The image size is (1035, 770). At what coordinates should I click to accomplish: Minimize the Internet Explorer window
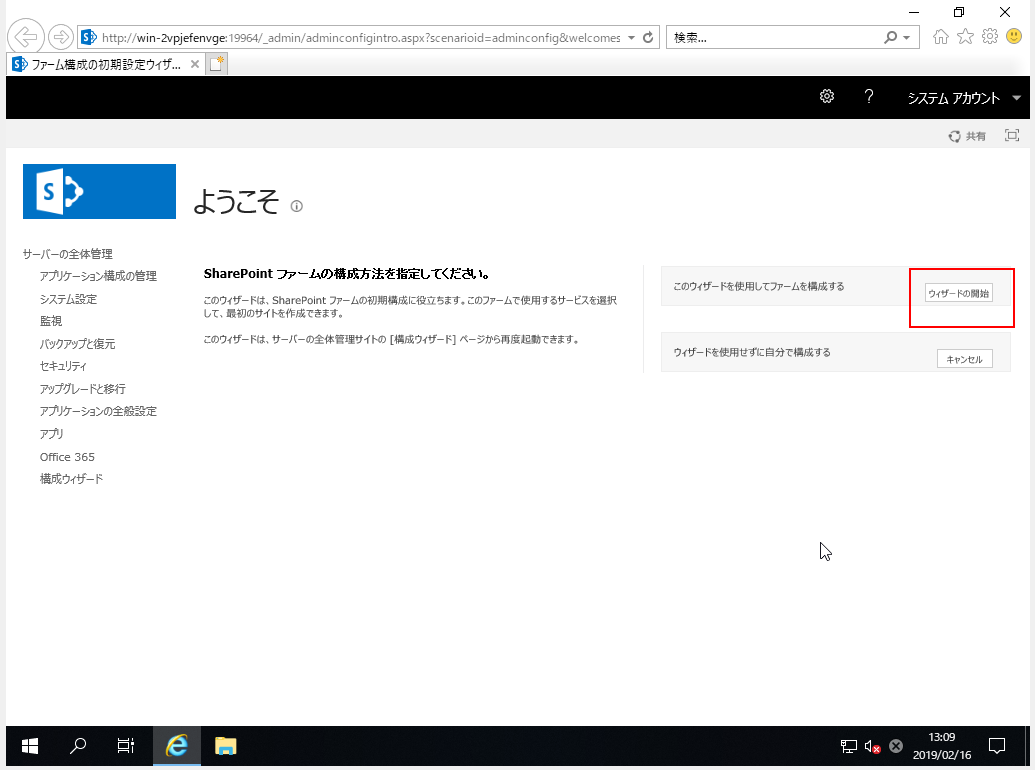[914, 12]
